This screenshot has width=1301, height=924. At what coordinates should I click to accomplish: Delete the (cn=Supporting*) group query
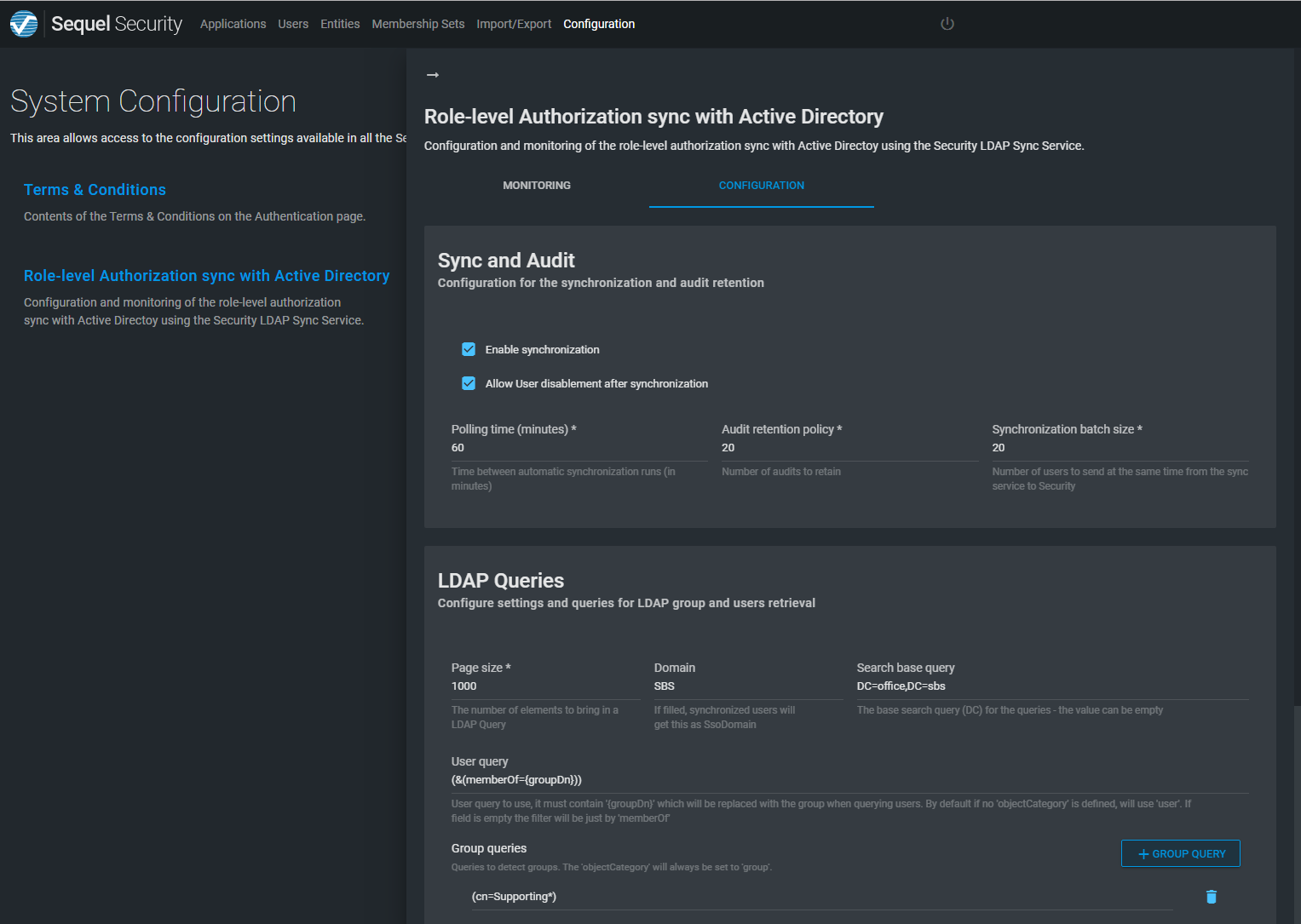[1211, 897]
